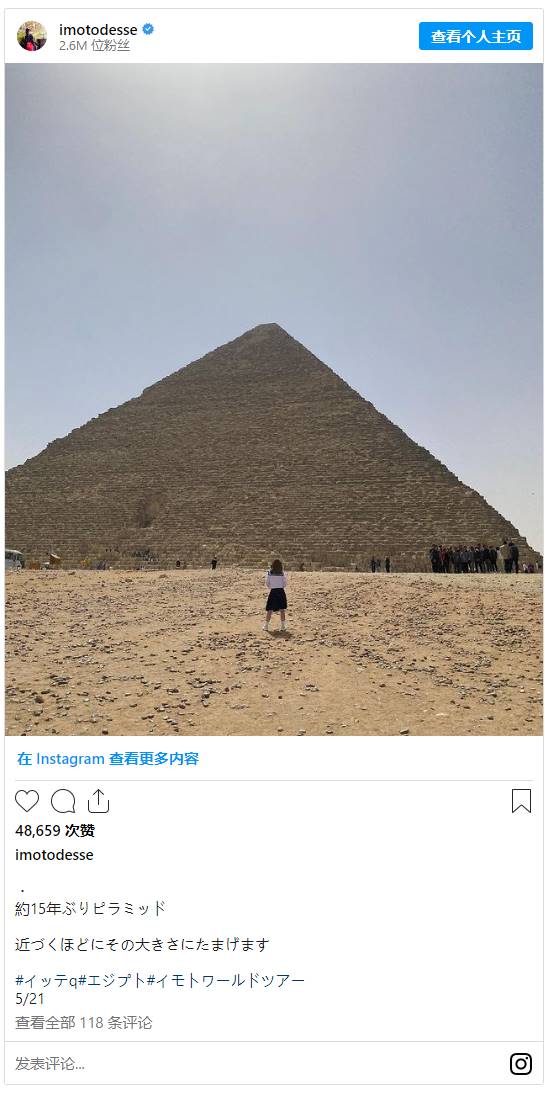Open the pyramid photo
Viewport: 545px width, 1093px height.
(x=273, y=399)
